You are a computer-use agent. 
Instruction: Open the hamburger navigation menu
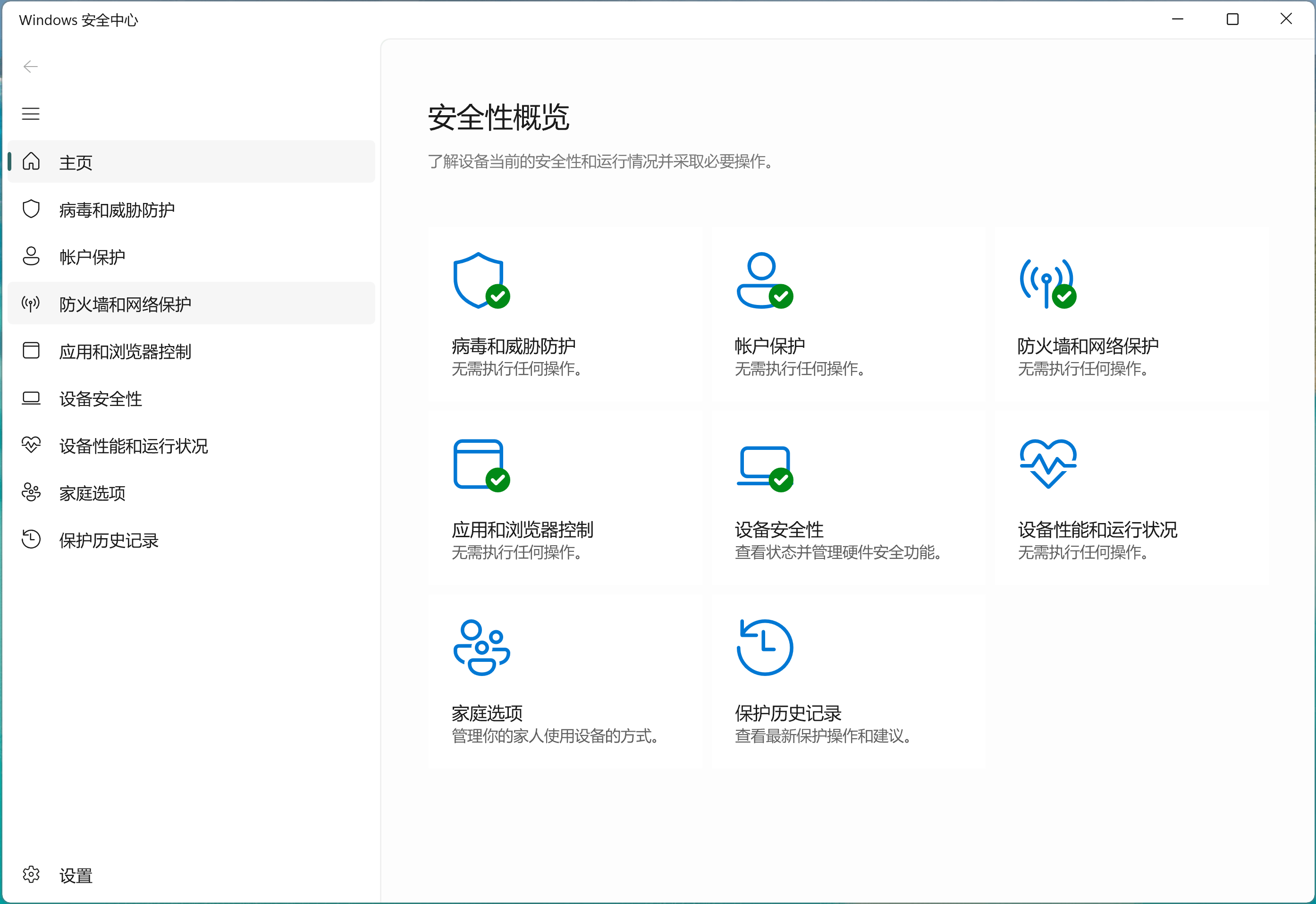click(x=31, y=114)
